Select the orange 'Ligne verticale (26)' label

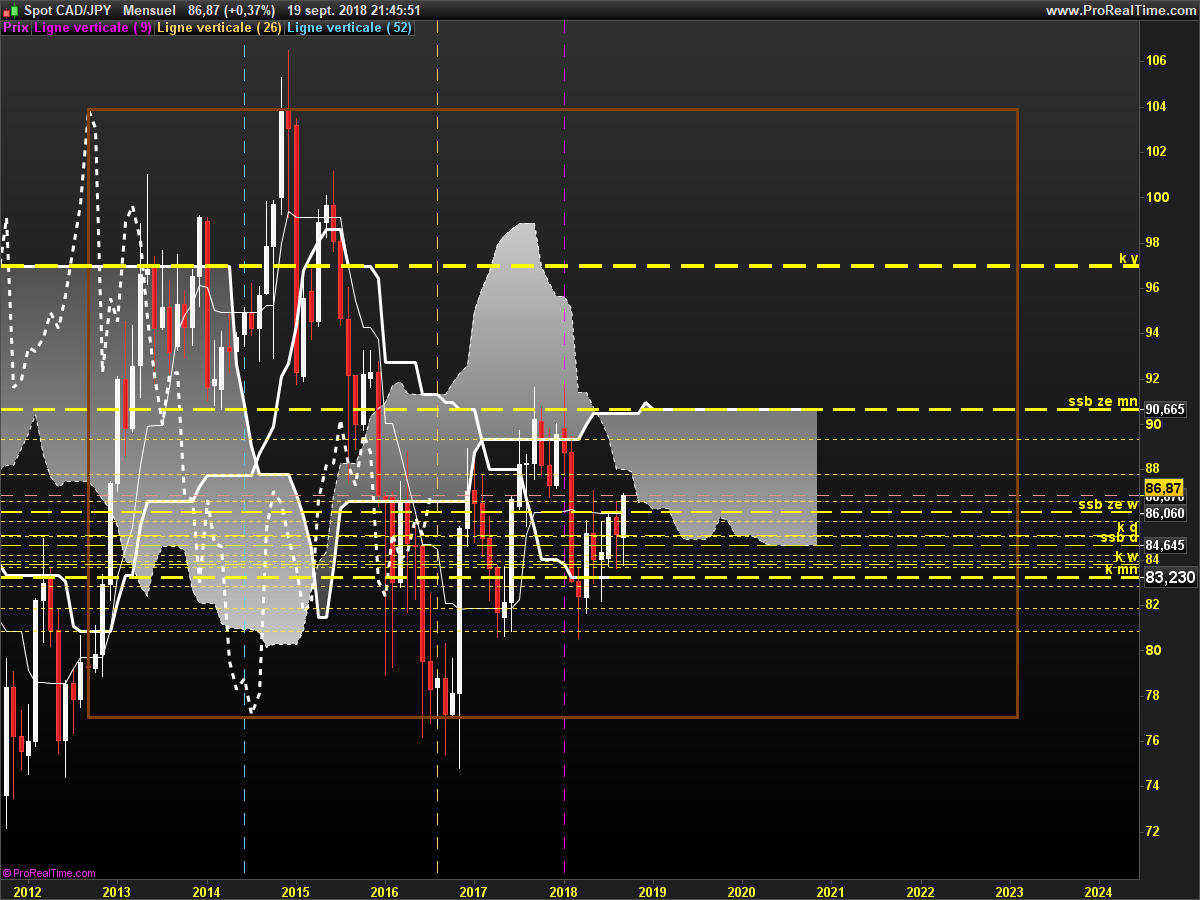point(219,28)
